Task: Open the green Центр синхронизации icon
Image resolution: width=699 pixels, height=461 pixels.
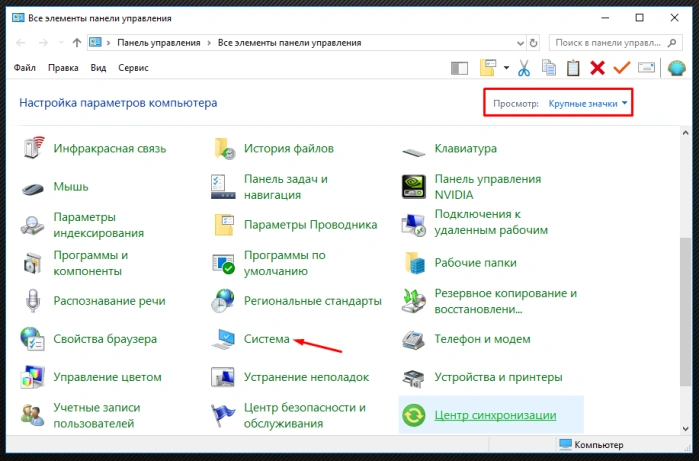Action: pyautogui.click(x=414, y=415)
